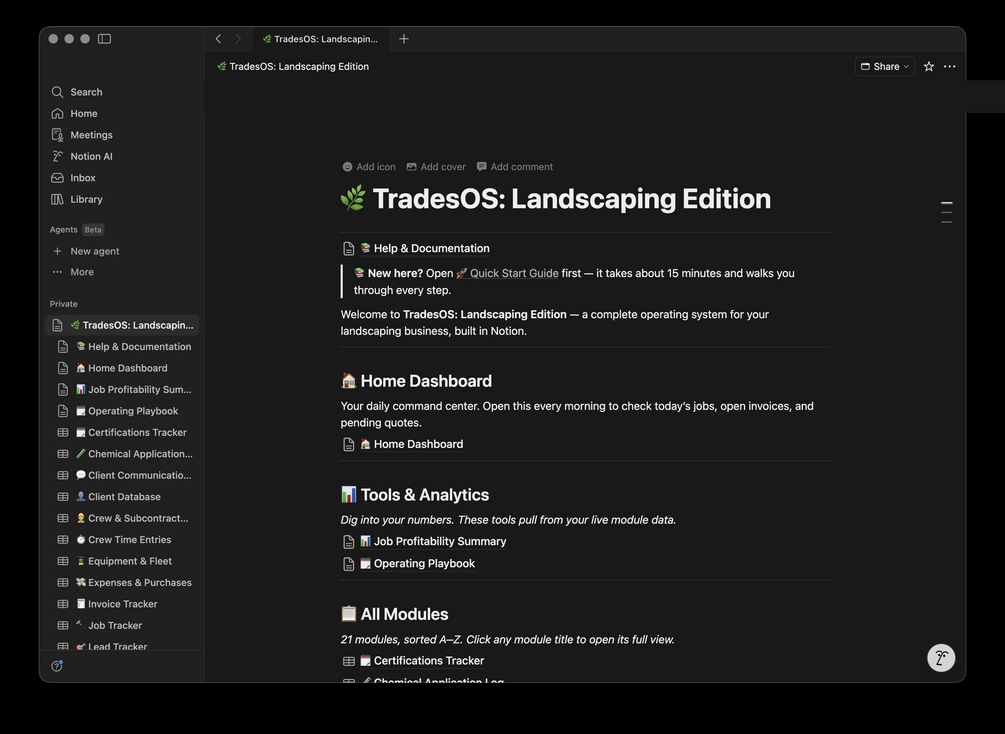Click table icon beside Certifications Tracker module link
Viewport: 1005px width, 734px height.
(x=349, y=661)
